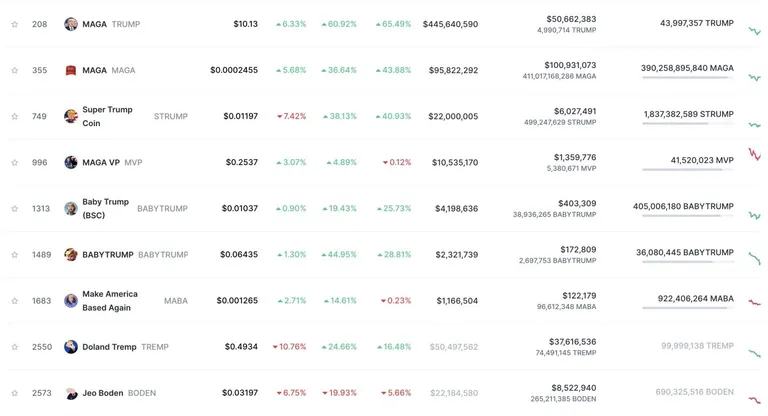Image resolution: width=768 pixels, height=416 pixels.
Task: Click the STRUMP circulating supply bar
Action: 688,123
